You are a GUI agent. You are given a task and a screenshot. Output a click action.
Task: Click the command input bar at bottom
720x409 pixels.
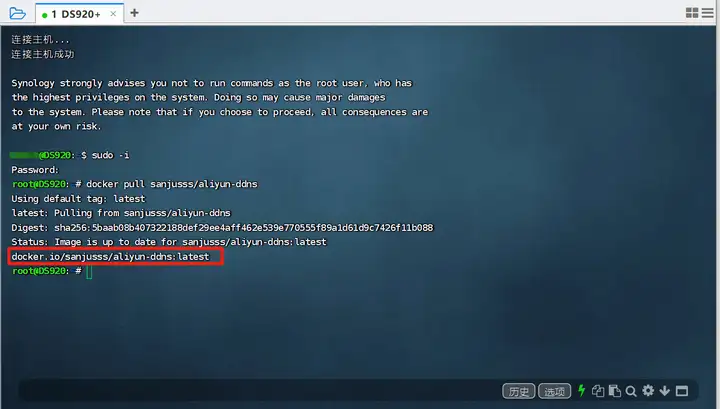point(259,391)
